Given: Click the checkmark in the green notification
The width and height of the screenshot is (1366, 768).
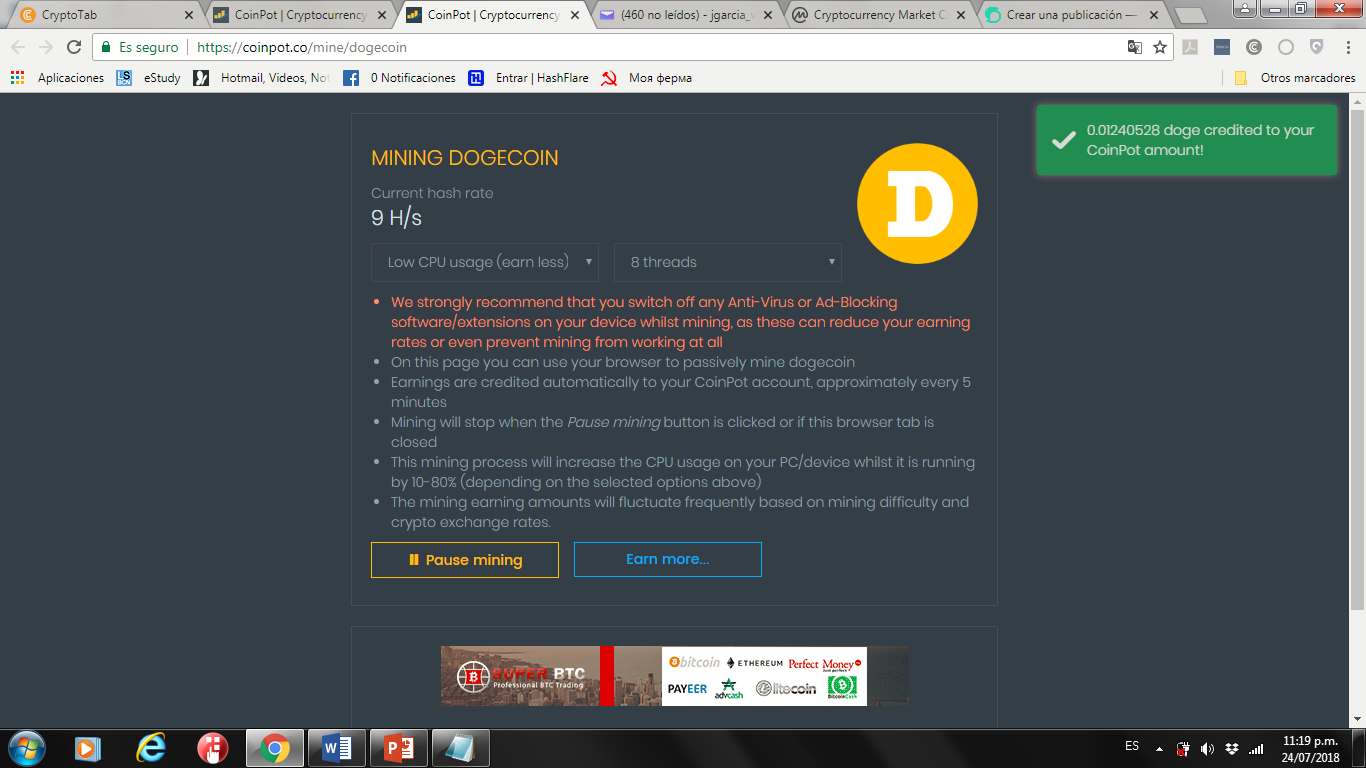Looking at the screenshot, I should pyautogui.click(x=1063, y=140).
